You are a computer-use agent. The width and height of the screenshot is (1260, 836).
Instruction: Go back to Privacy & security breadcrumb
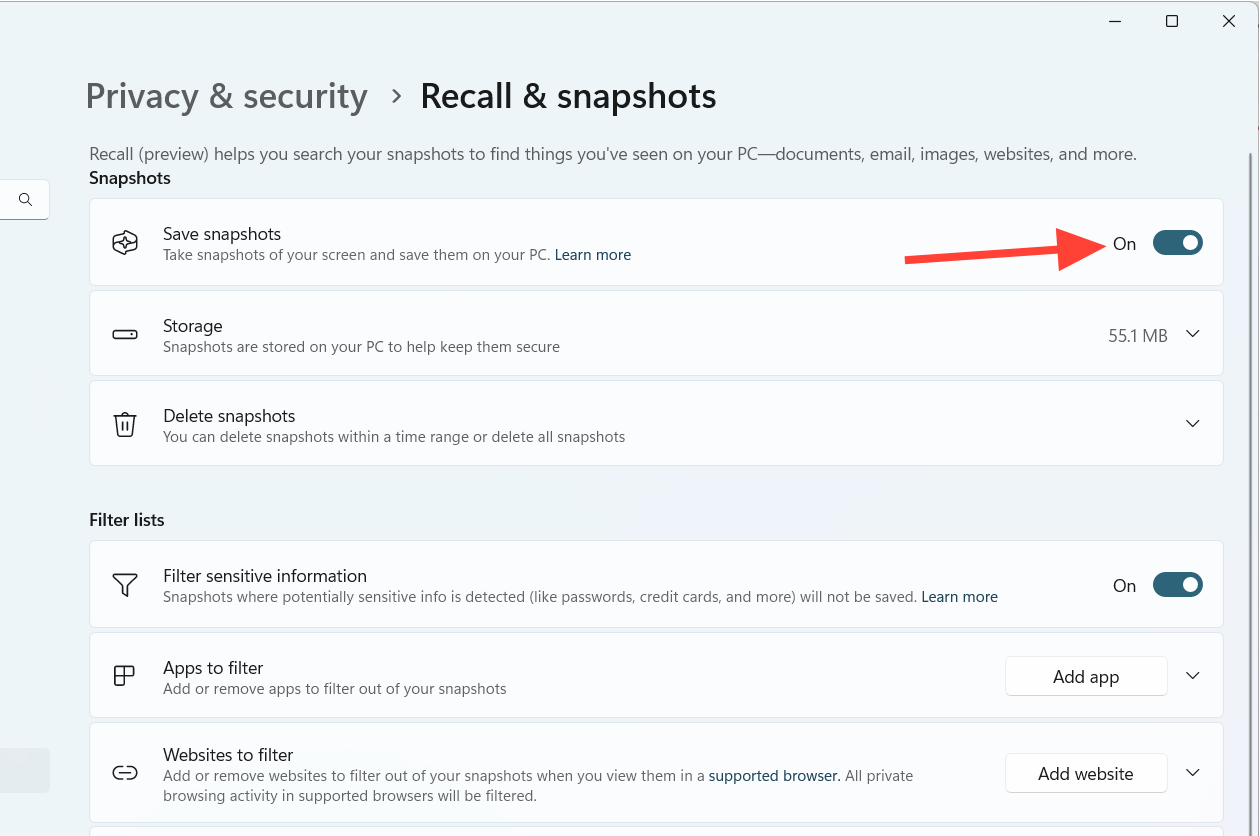(x=227, y=96)
